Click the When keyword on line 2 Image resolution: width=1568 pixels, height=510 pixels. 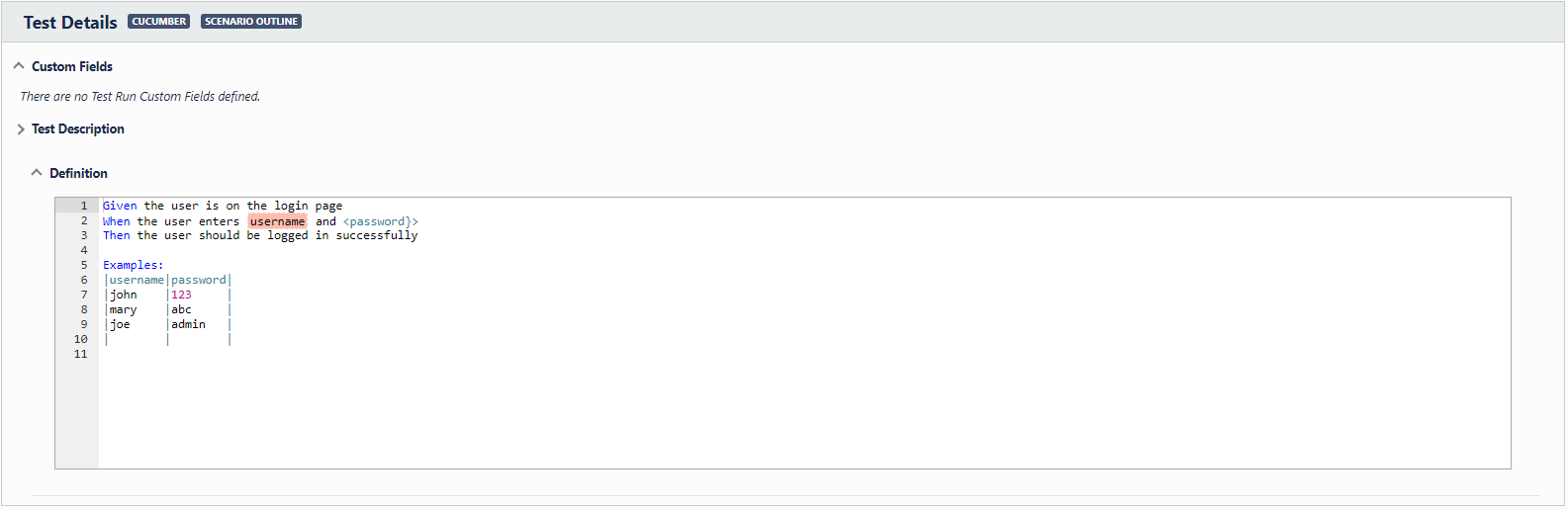(x=117, y=221)
